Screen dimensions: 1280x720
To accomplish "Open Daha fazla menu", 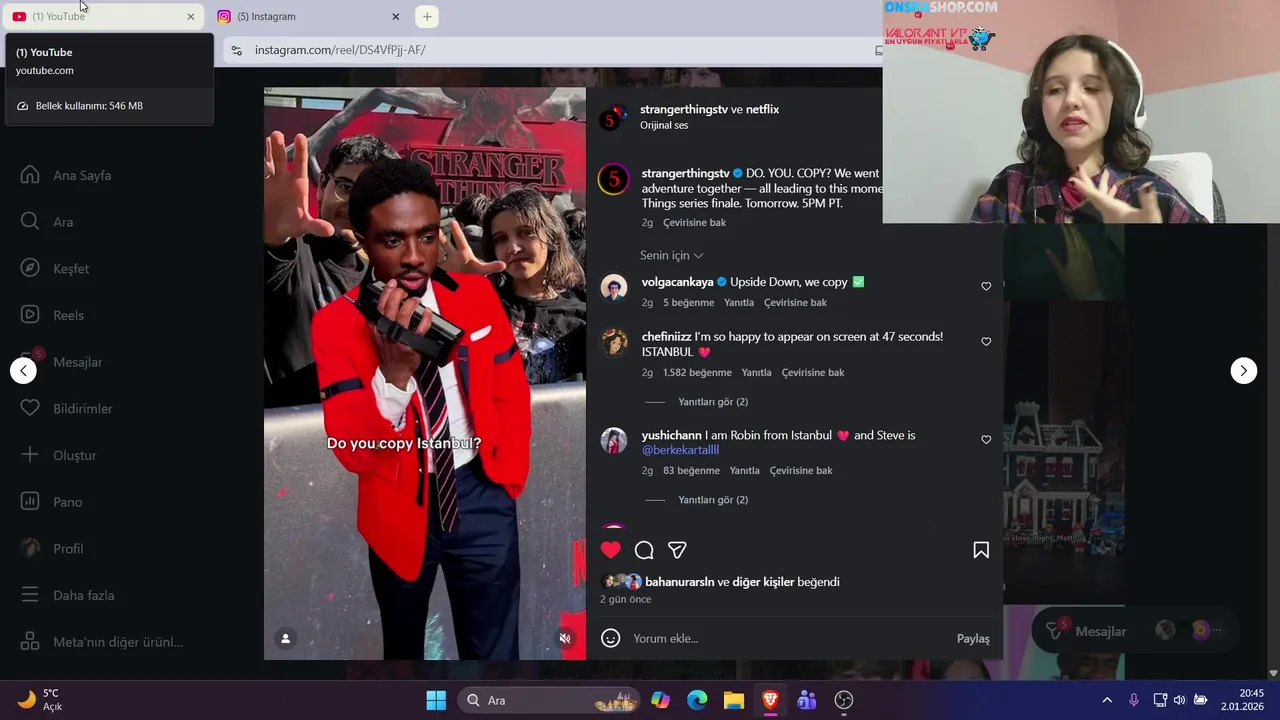I will point(83,595).
